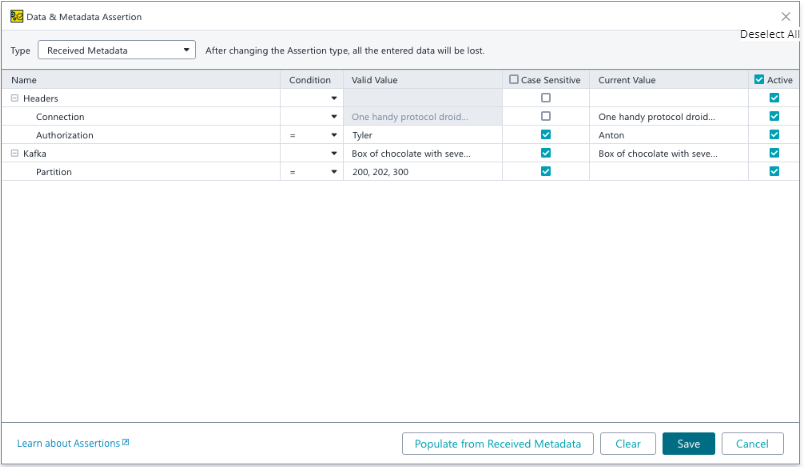Click the Clear button
Viewport: 804px width, 467px height.
coord(628,444)
